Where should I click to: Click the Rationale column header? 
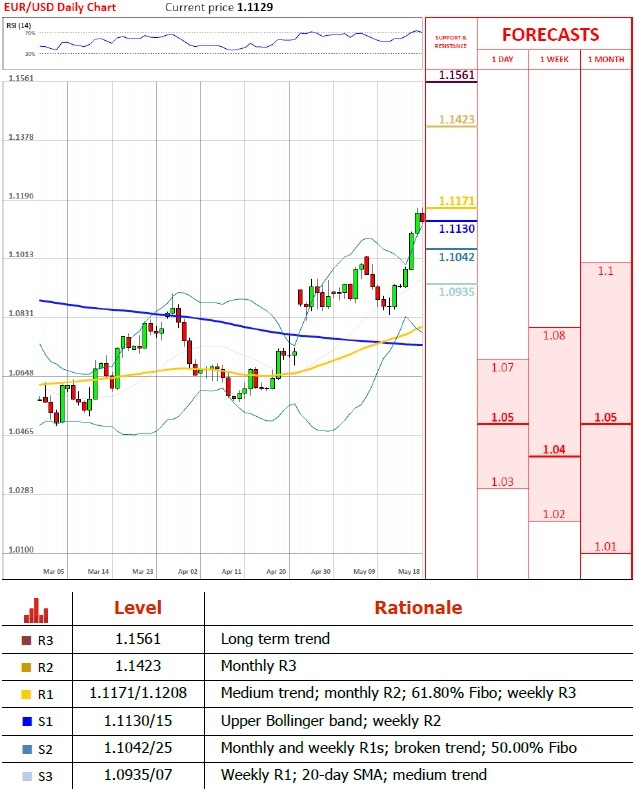pos(418,608)
